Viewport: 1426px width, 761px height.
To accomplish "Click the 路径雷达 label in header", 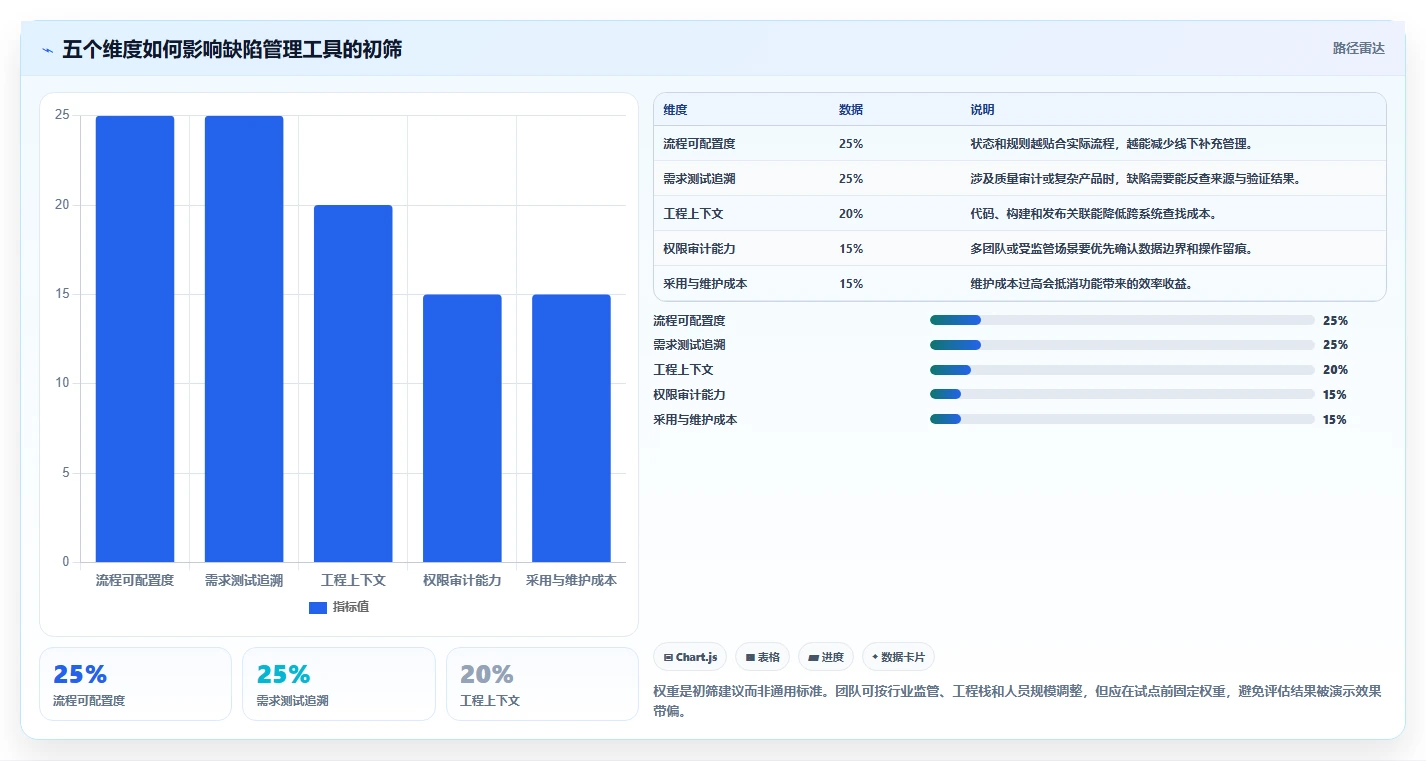I will (1358, 48).
